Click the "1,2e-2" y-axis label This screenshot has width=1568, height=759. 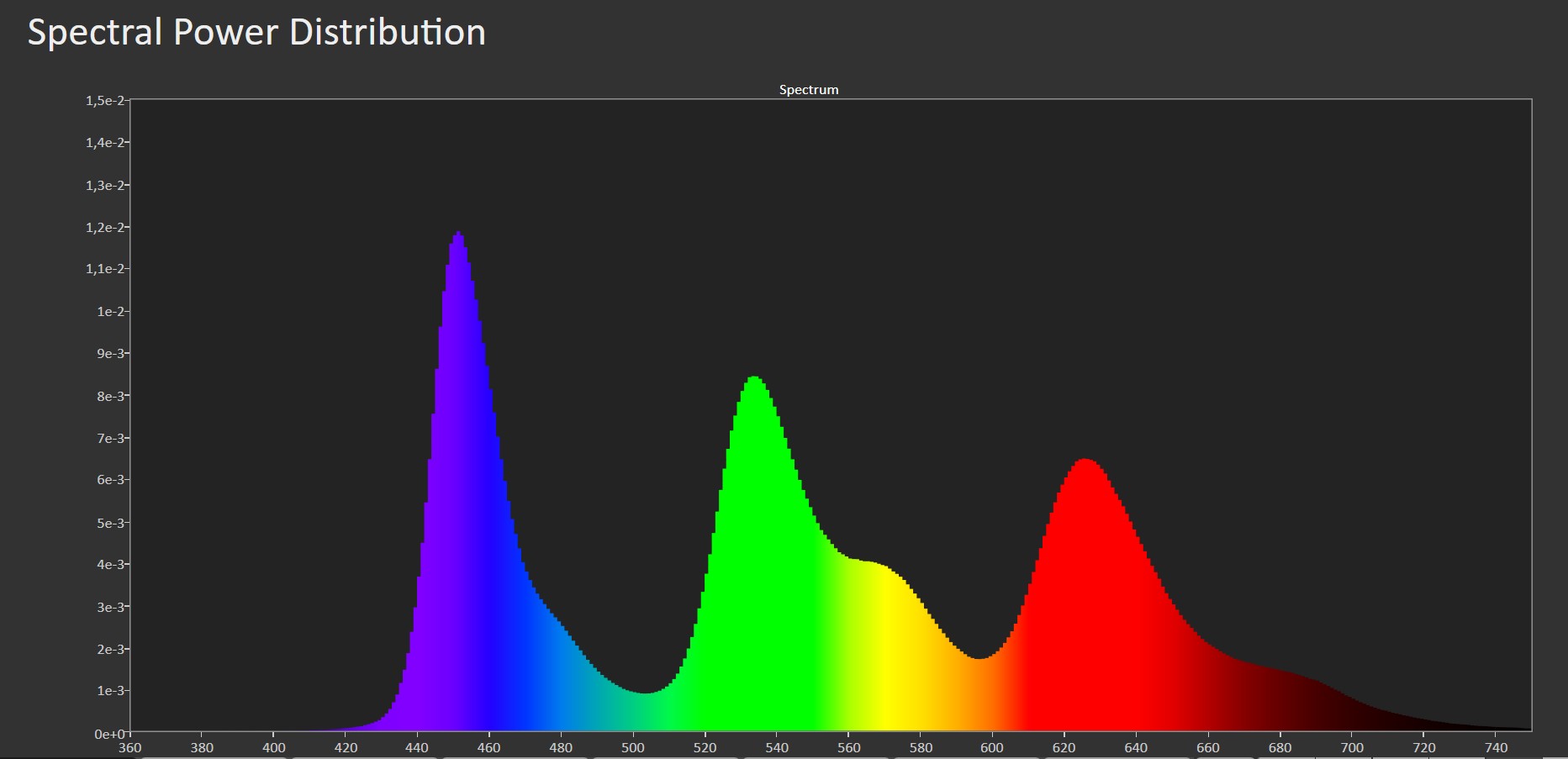104,227
